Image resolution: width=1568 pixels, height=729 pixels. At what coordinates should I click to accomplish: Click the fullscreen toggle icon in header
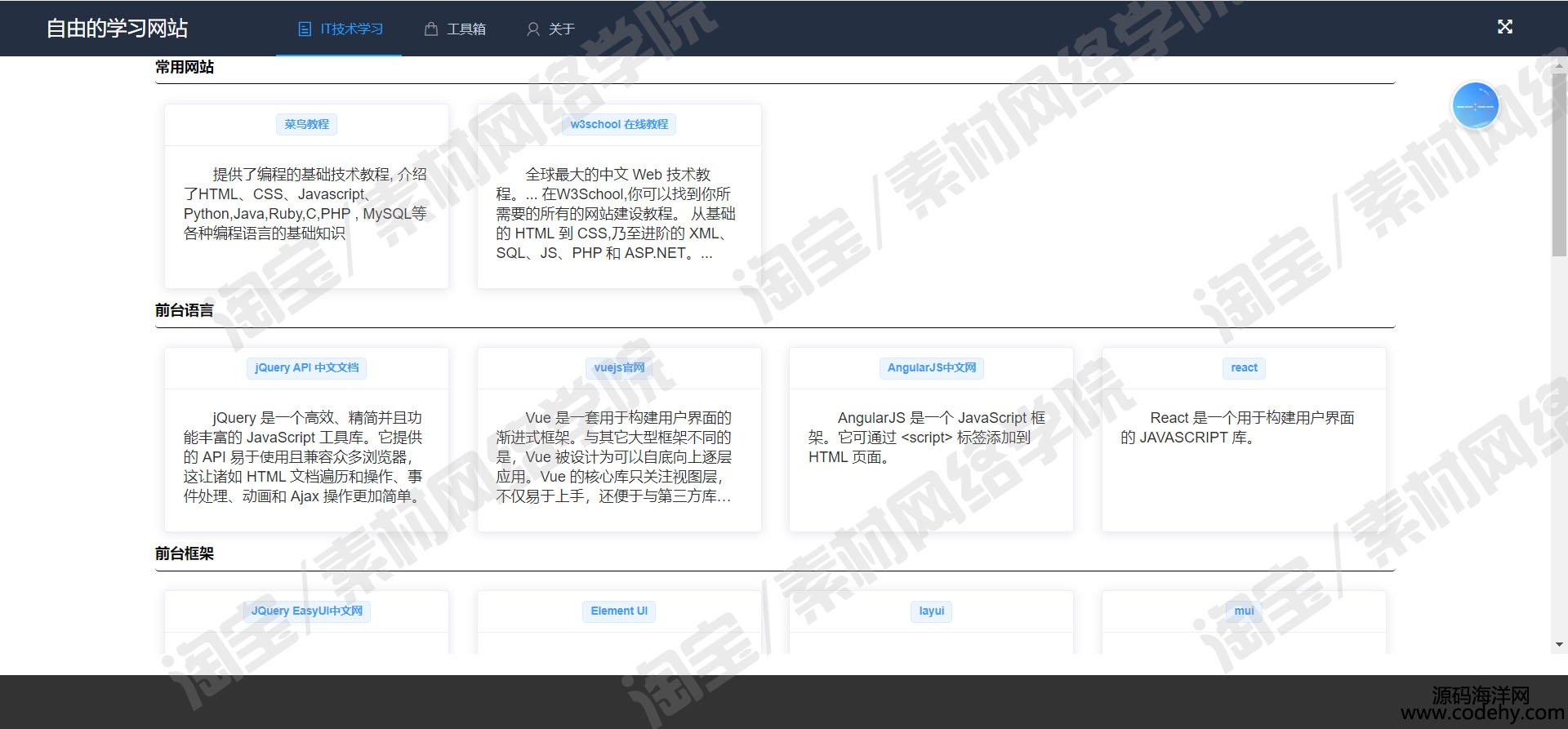1504,27
